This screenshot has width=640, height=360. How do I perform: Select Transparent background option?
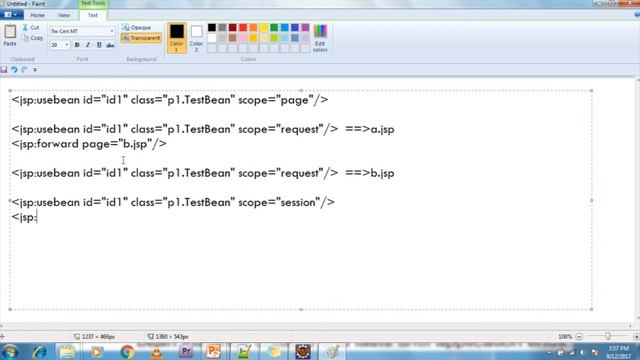[x=141, y=38]
